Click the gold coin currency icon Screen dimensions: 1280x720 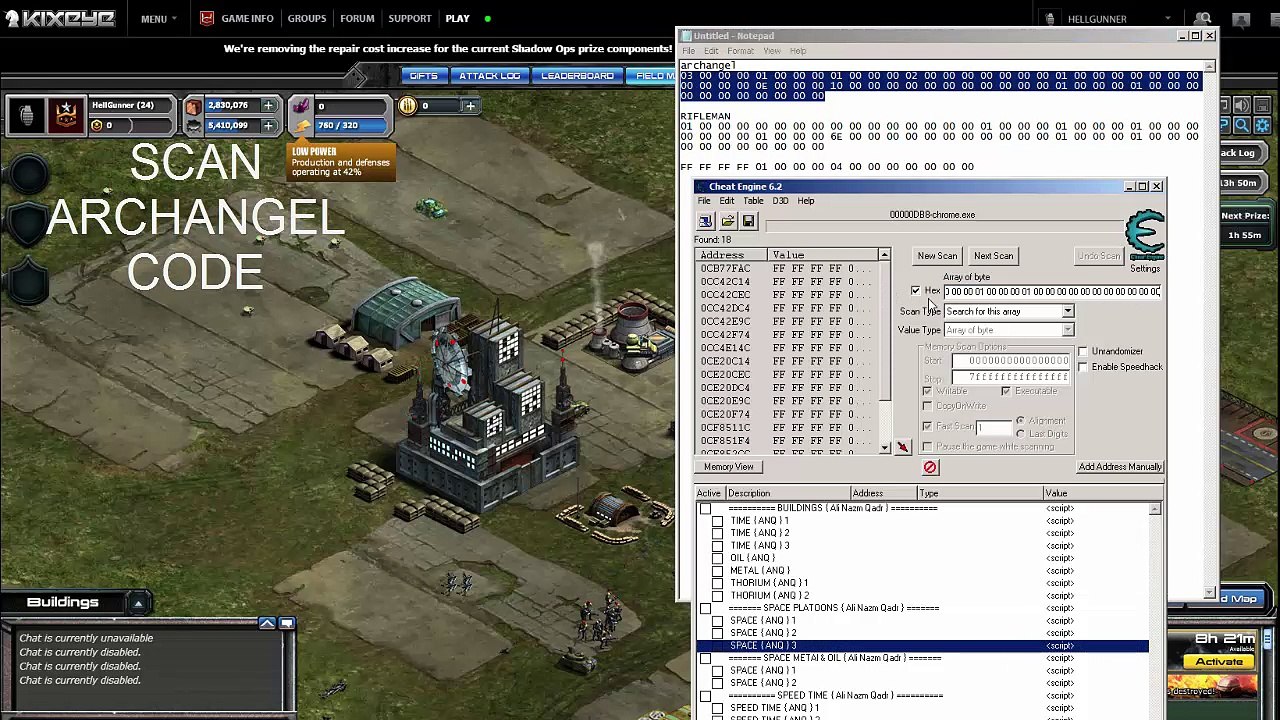tap(408, 106)
